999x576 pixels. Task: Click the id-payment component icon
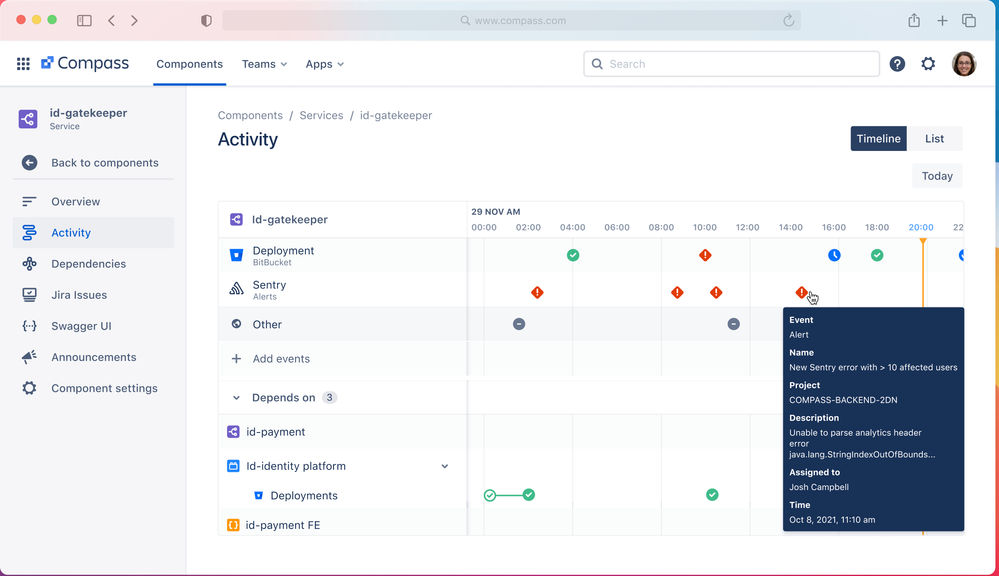(233, 432)
